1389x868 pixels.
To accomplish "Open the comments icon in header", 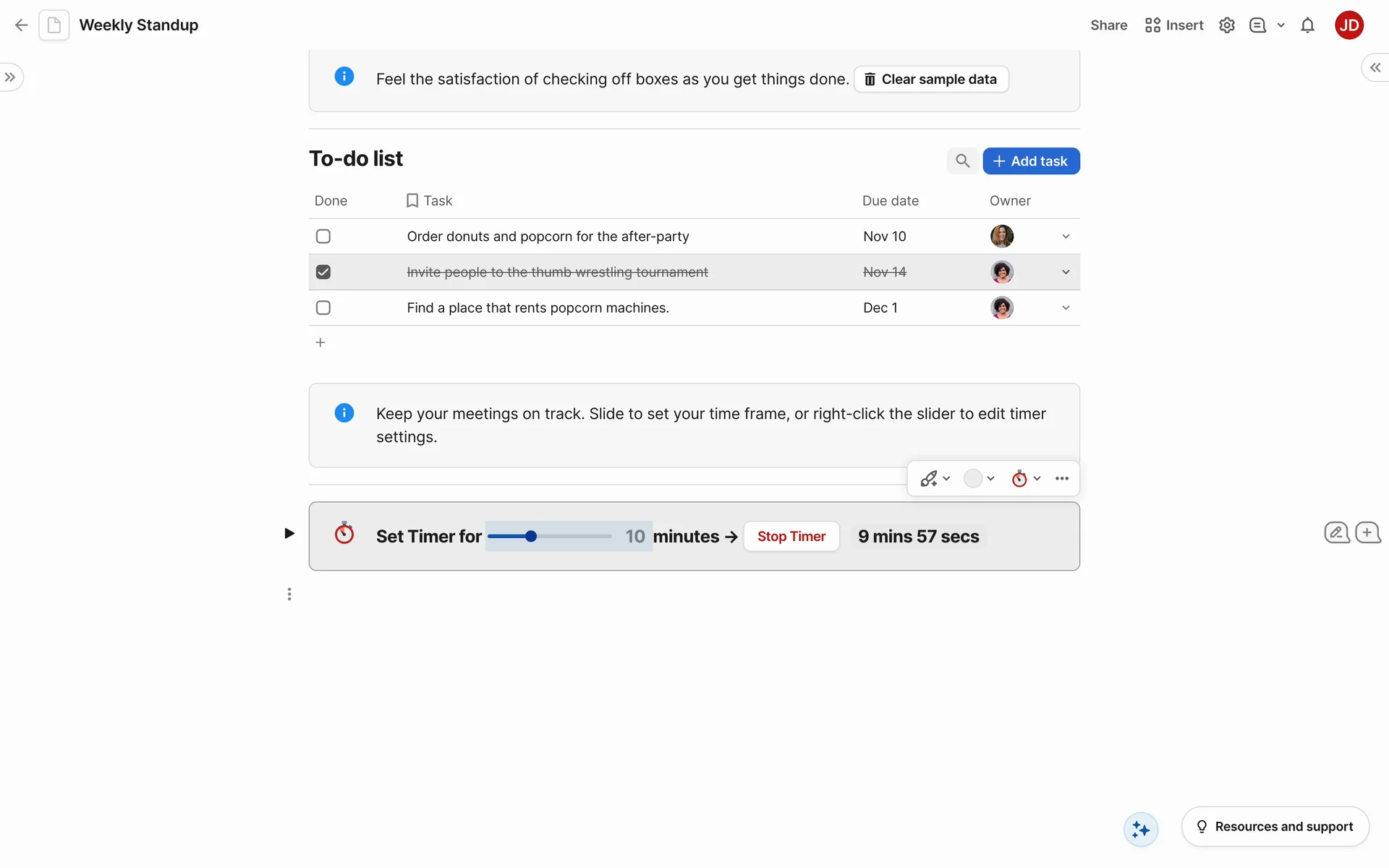I will click(x=1257, y=25).
